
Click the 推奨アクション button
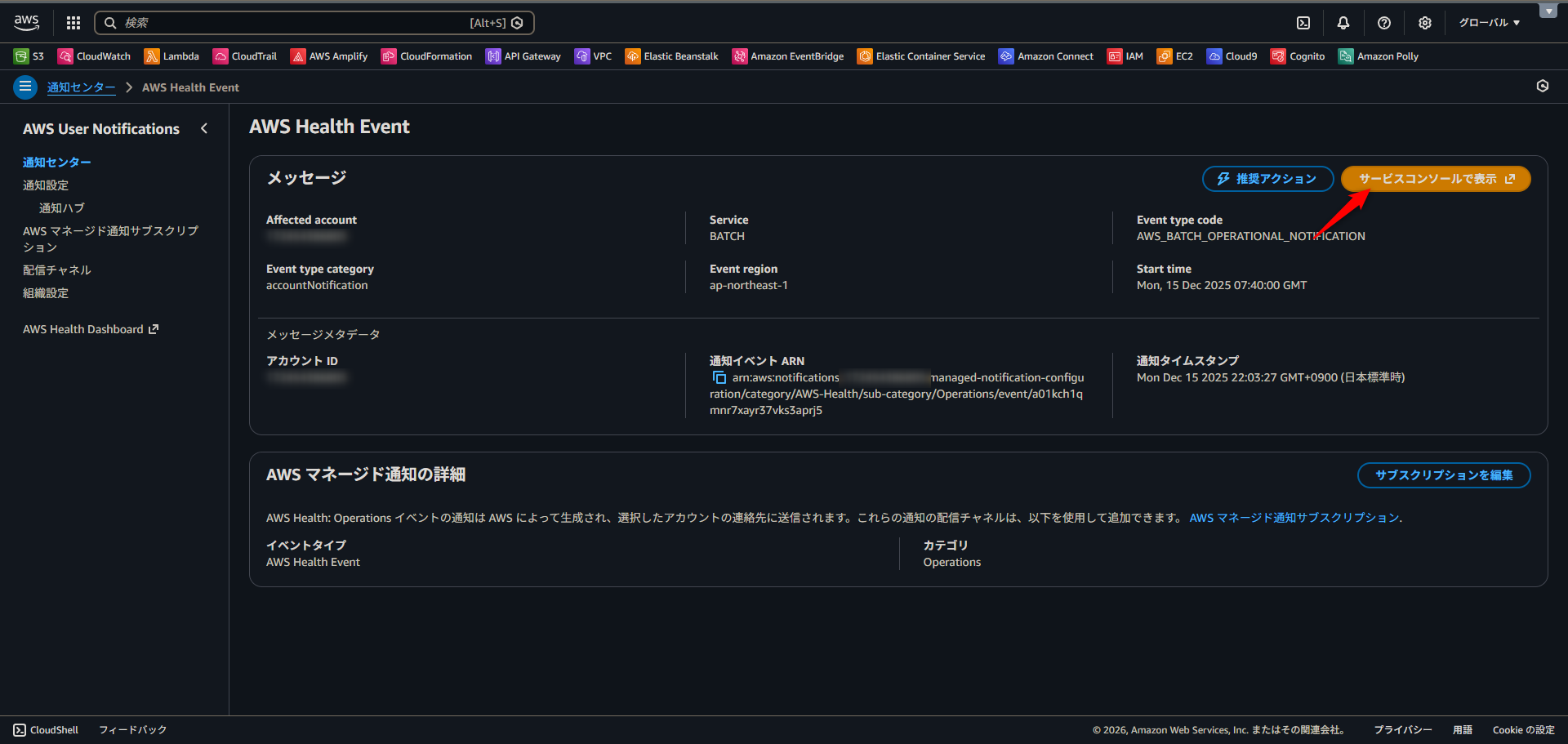click(1267, 179)
